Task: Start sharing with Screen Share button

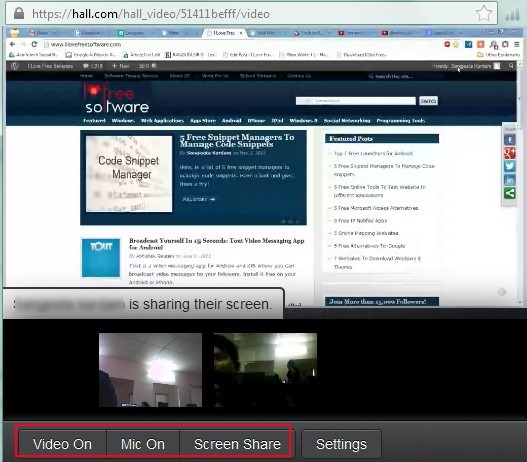Action: (237, 444)
